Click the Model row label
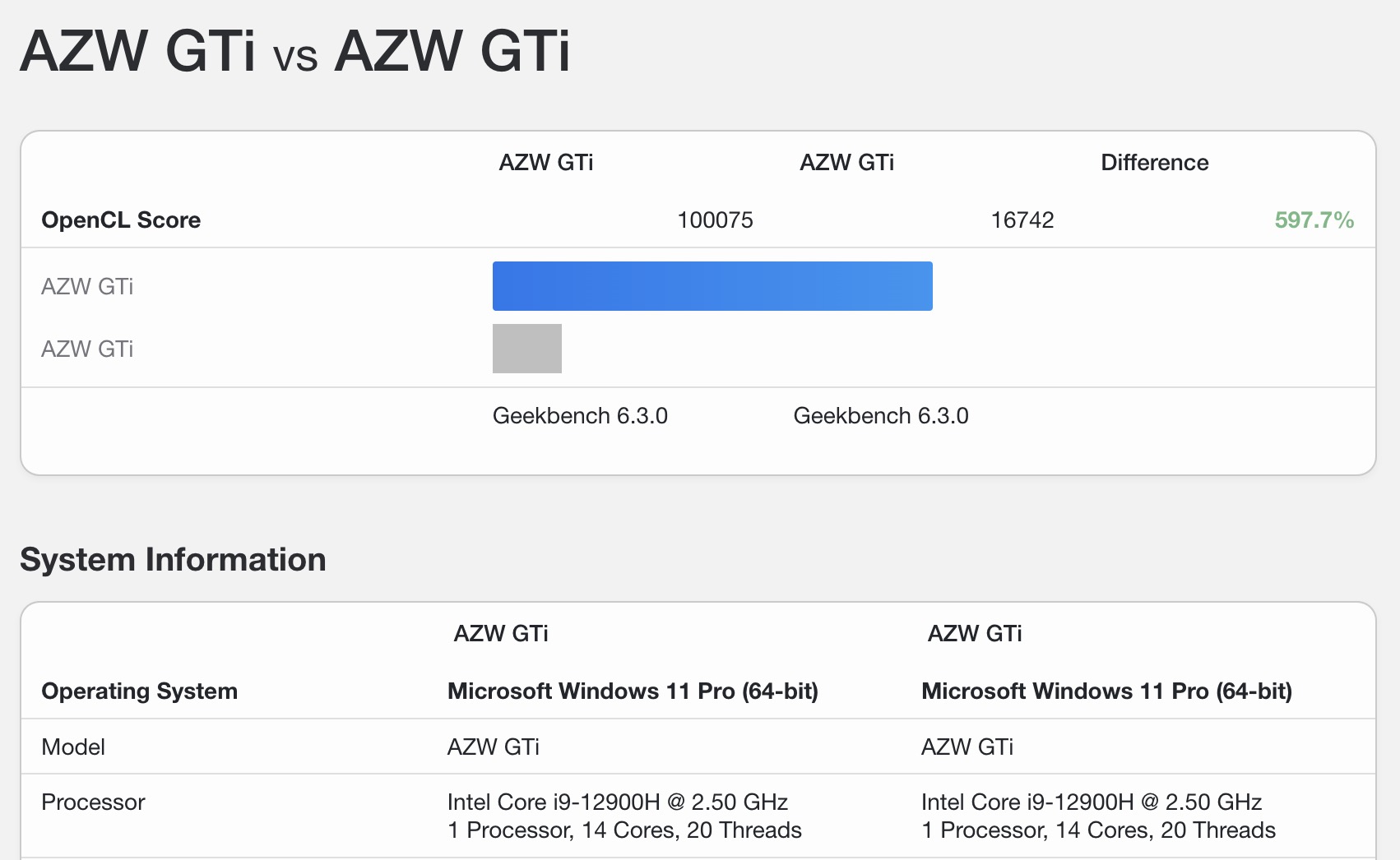The width and height of the screenshot is (1400, 860). (73, 747)
